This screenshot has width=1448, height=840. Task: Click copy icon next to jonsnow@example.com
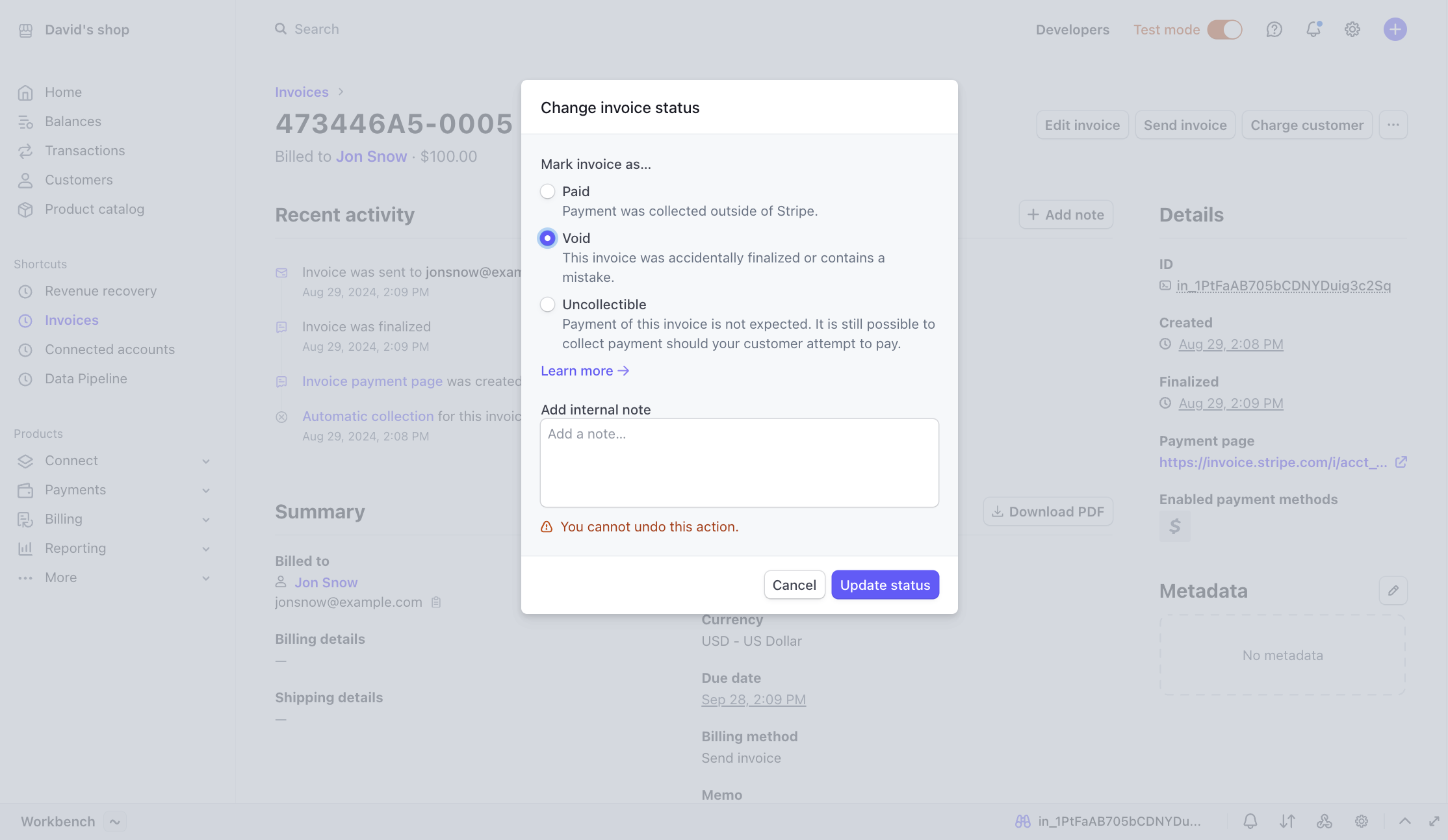[436, 602]
